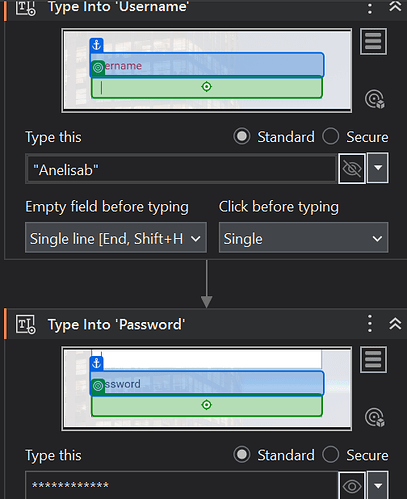This screenshot has height=499, width=407.
Task: Select Standard radio for Username text
Action: click(242, 137)
